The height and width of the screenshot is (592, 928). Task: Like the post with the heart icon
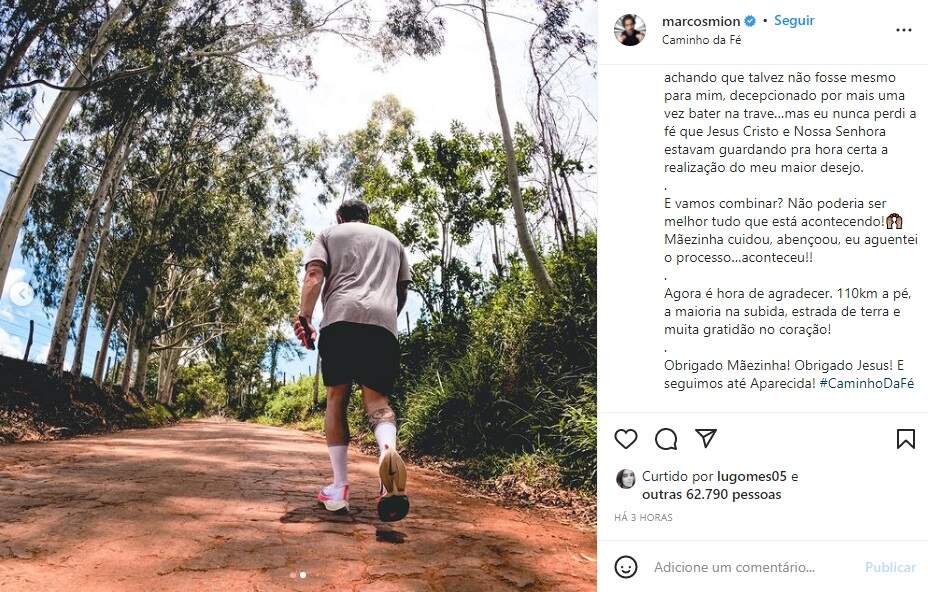[626, 439]
